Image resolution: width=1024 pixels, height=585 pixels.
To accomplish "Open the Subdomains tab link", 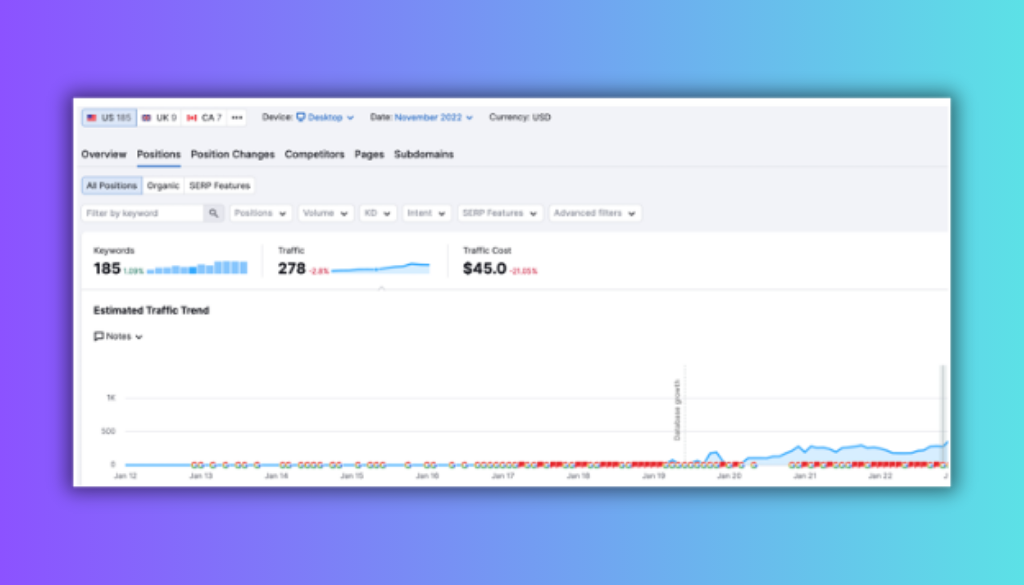I will point(424,155).
